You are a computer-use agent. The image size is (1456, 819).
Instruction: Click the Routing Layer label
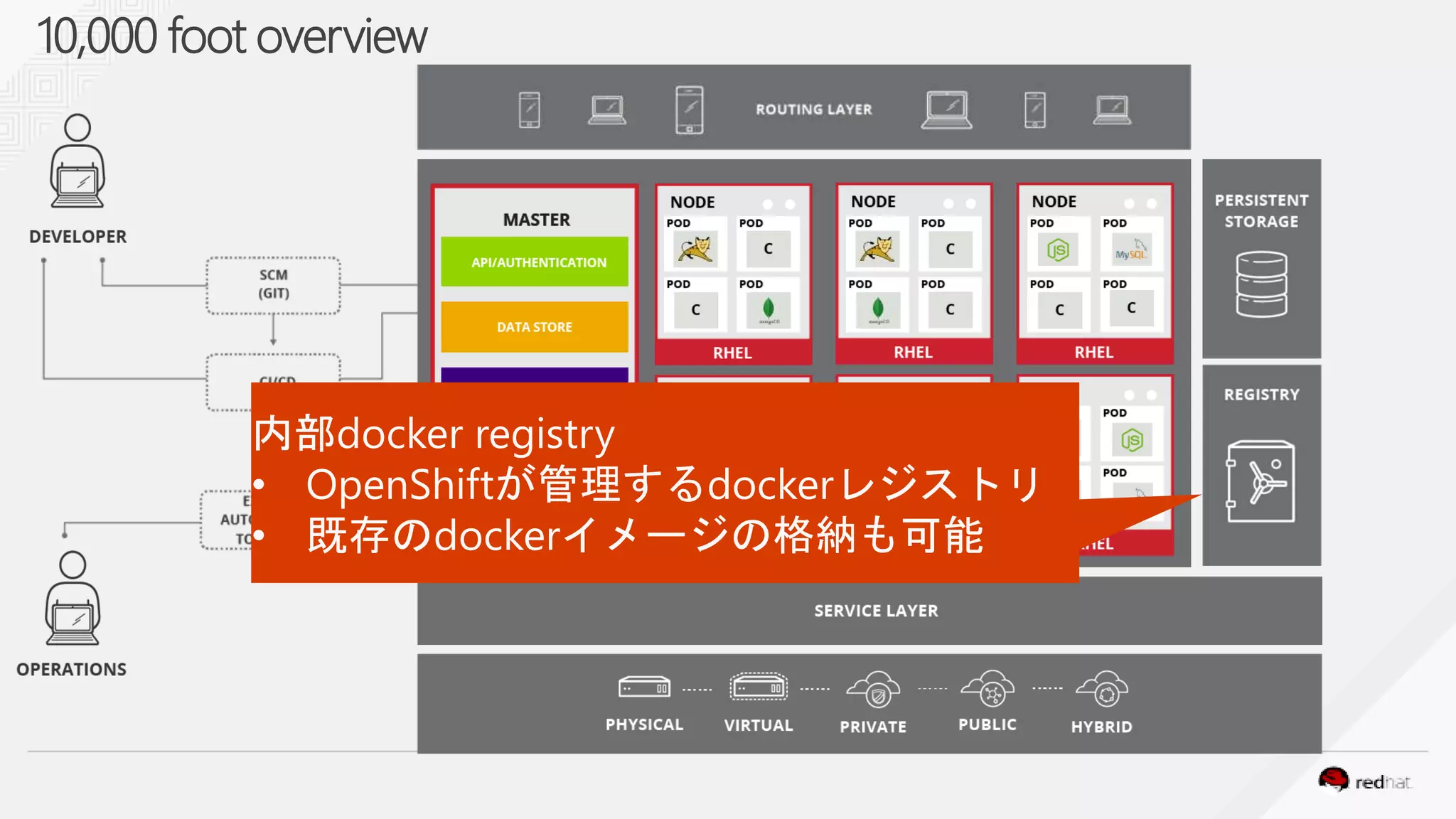(x=813, y=109)
